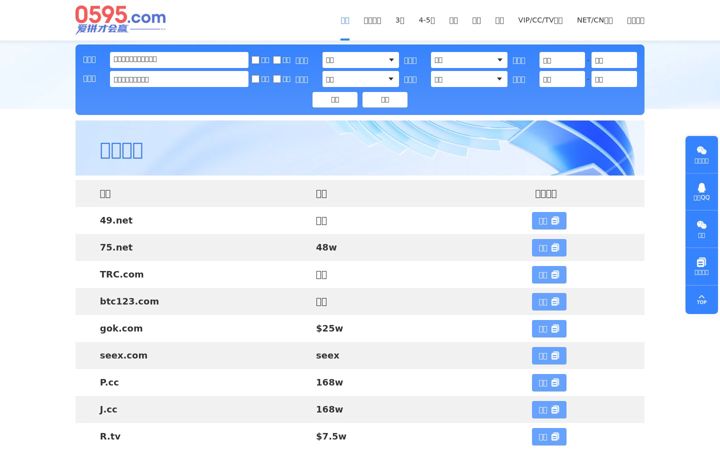
Task: Click the range-end box in the second filter row
Action: point(614,79)
